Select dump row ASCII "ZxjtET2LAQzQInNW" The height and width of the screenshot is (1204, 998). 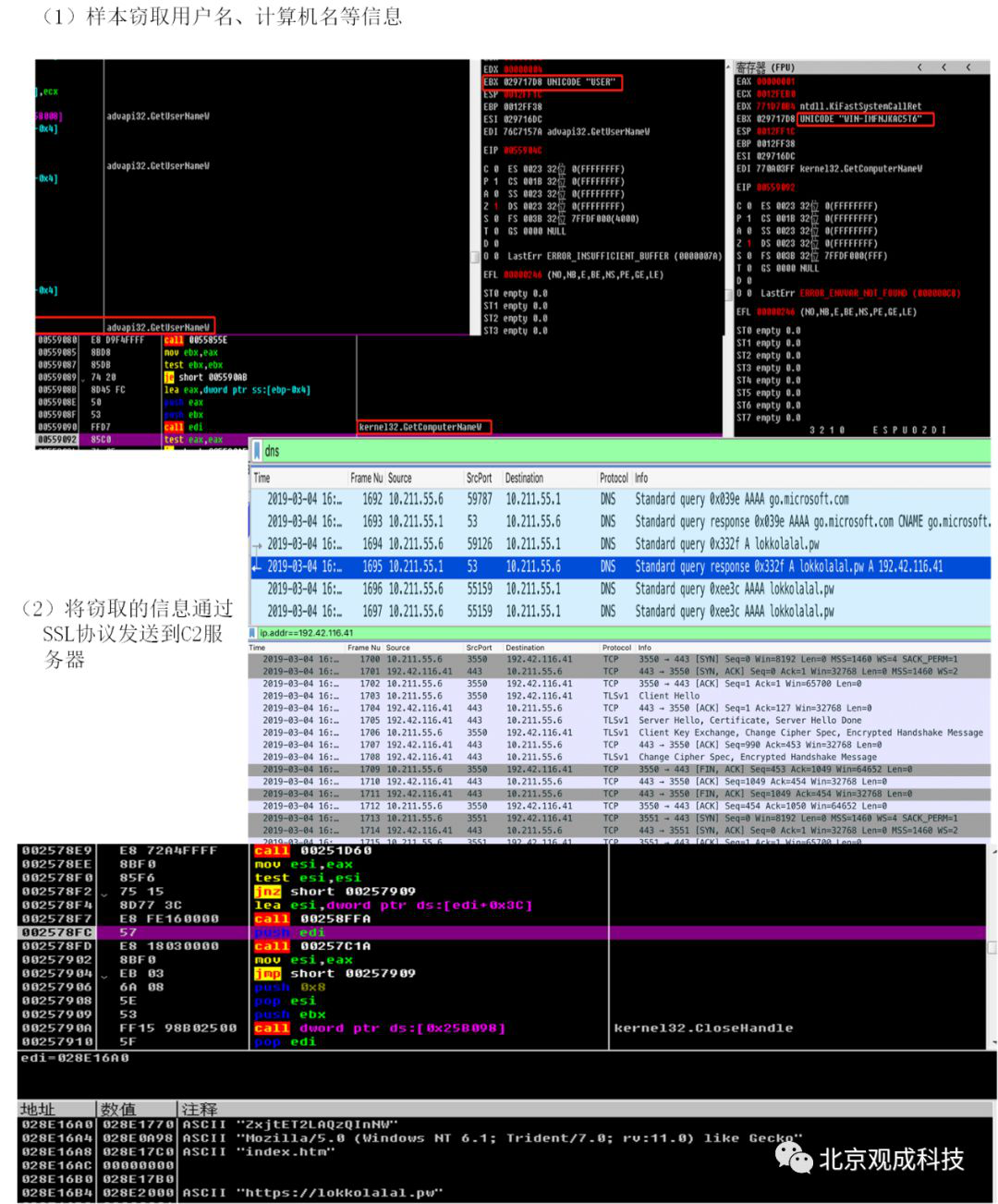coord(506,1125)
